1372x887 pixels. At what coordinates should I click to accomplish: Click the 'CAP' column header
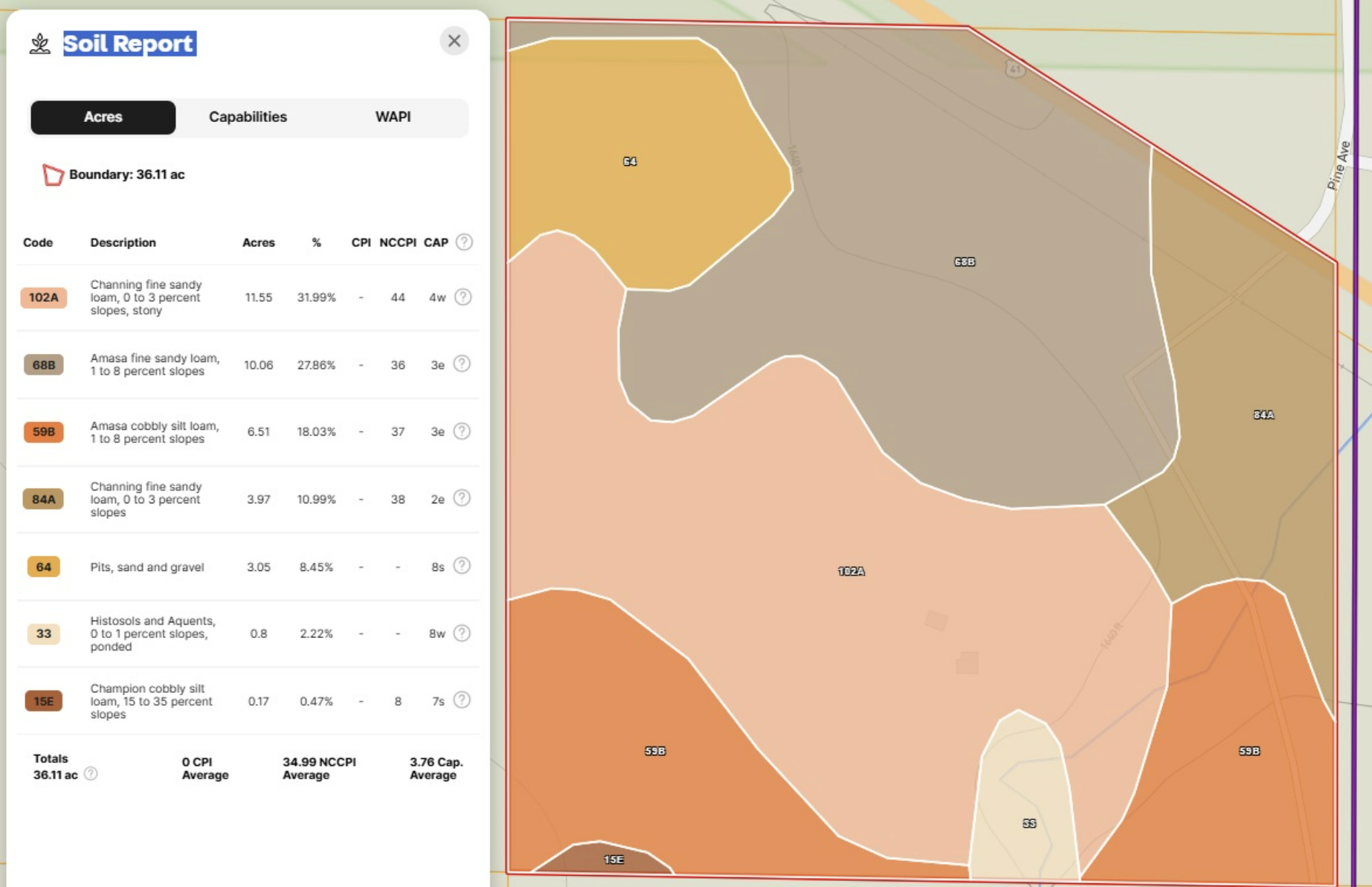(x=436, y=242)
